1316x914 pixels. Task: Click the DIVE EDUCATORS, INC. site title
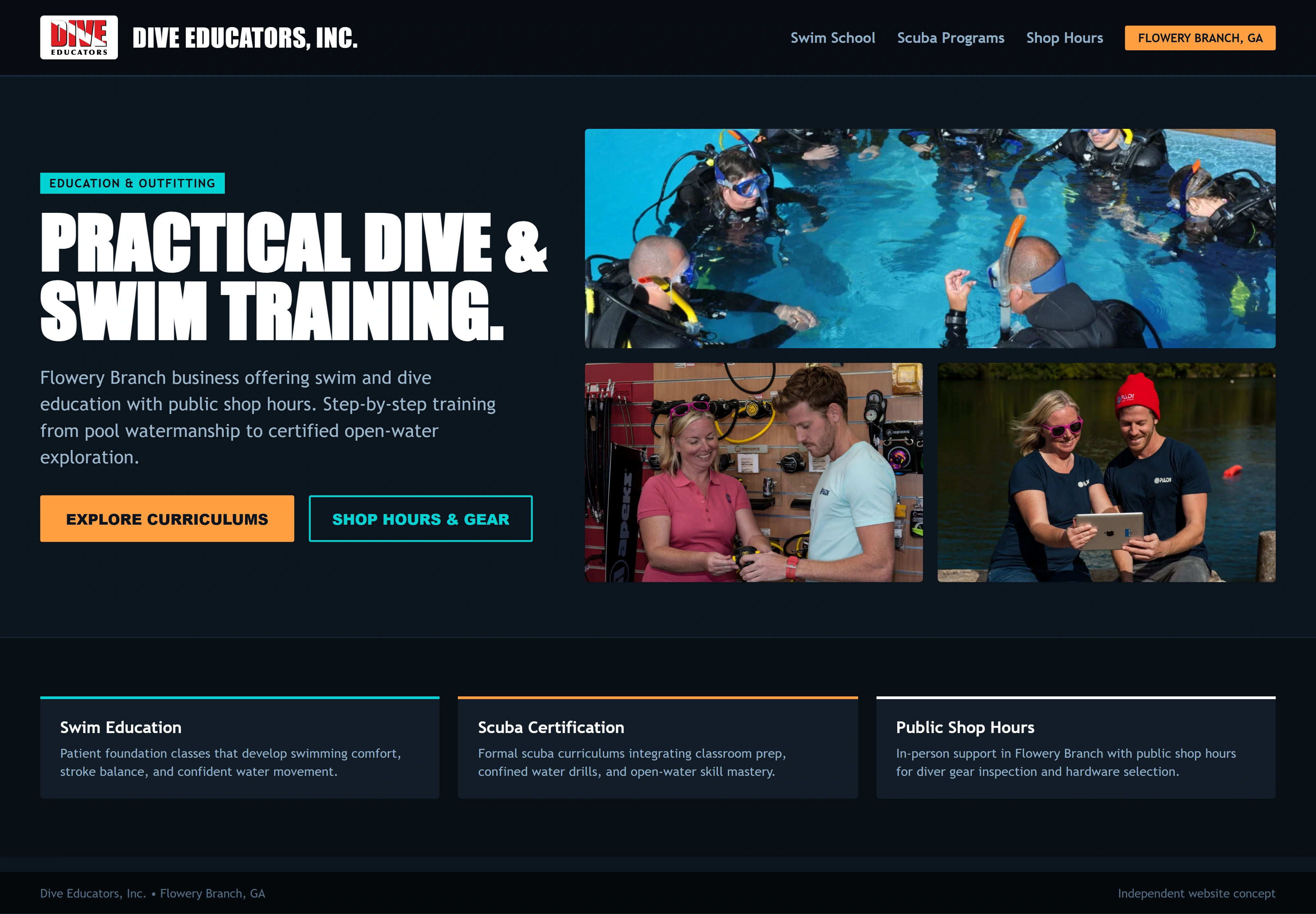245,38
